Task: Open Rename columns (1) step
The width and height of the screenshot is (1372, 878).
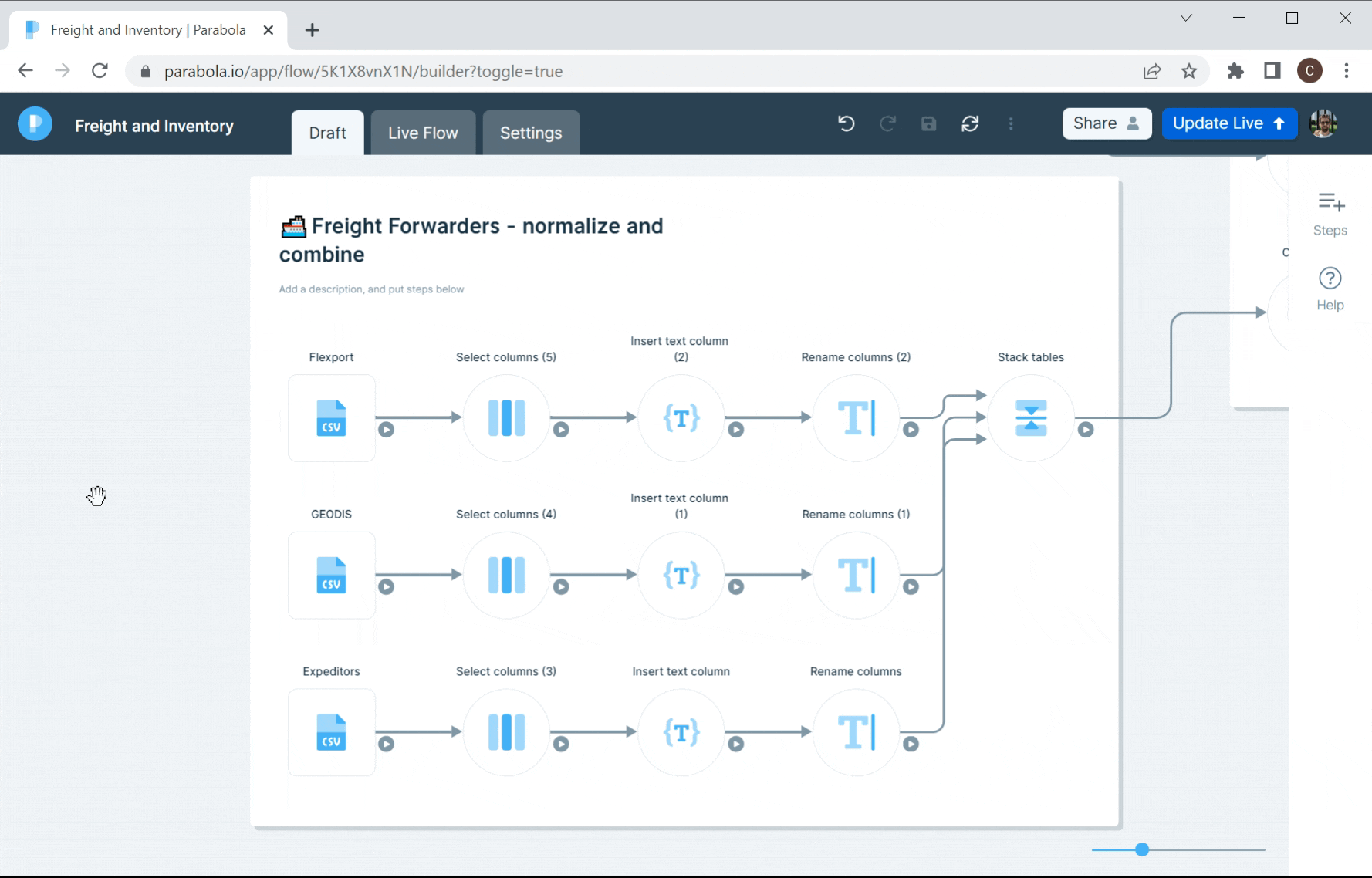Action: click(x=857, y=576)
